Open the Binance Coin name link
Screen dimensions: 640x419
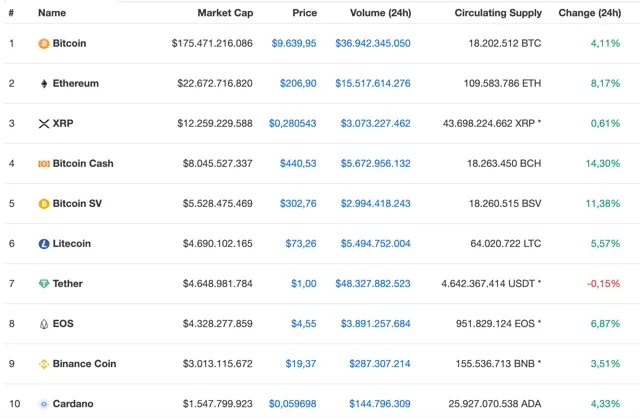point(84,364)
